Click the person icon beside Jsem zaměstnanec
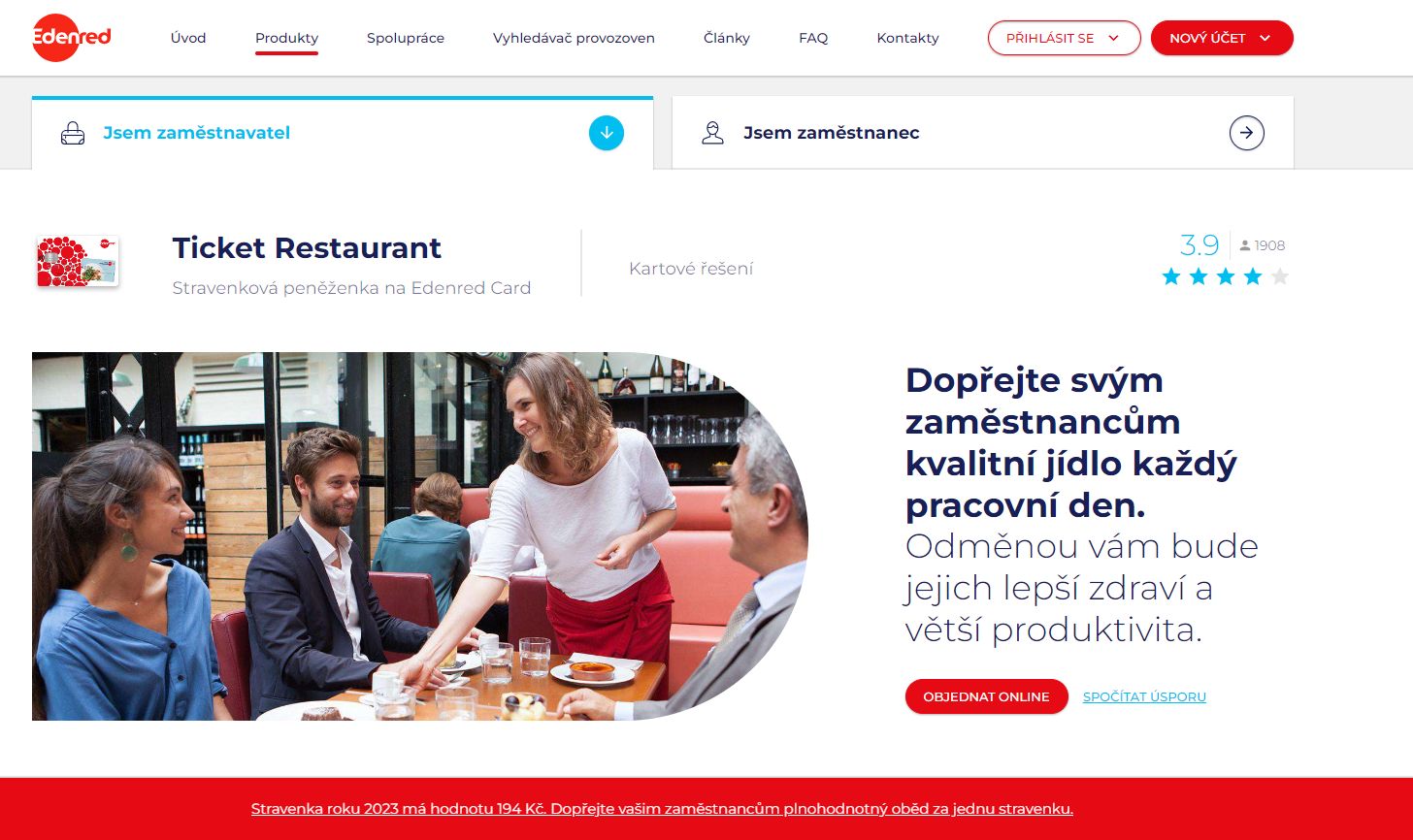1413x840 pixels. (x=713, y=133)
